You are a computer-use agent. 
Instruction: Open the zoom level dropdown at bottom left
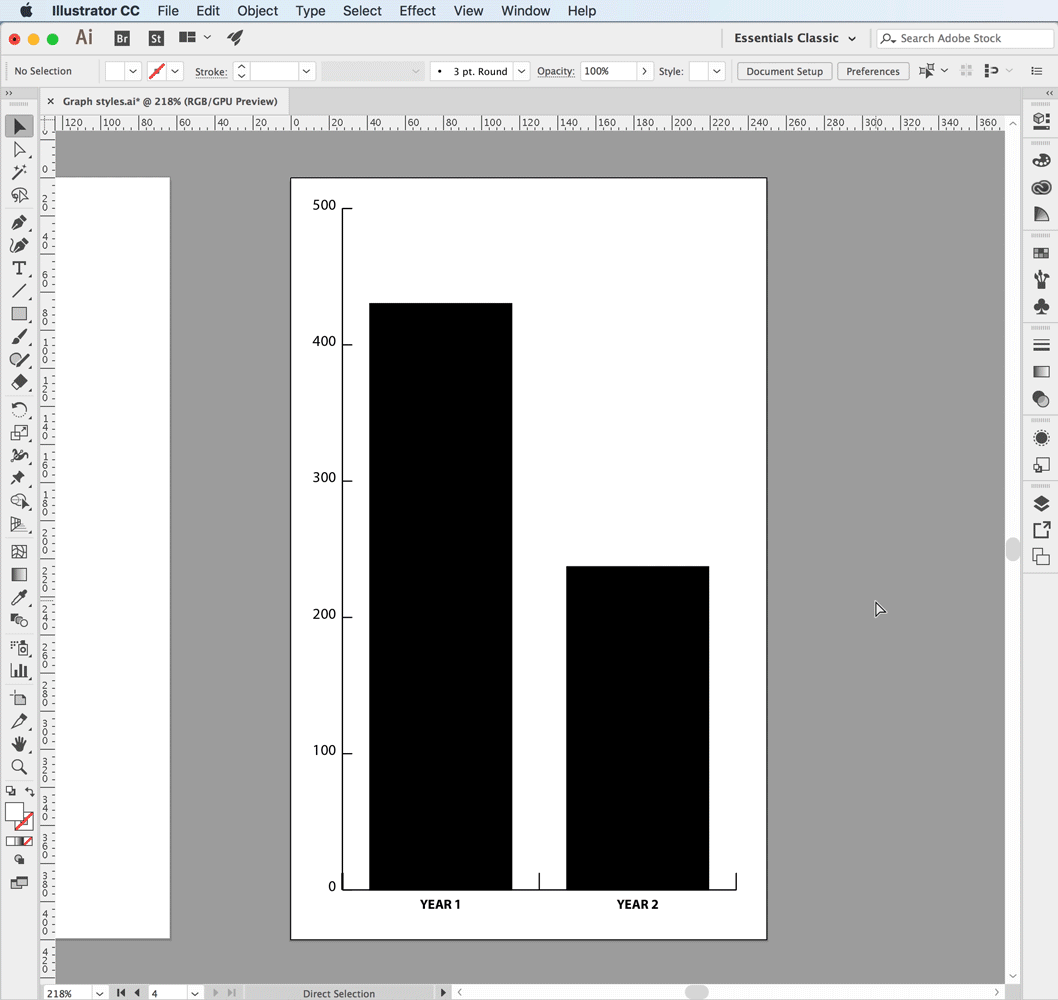(99, 992)
